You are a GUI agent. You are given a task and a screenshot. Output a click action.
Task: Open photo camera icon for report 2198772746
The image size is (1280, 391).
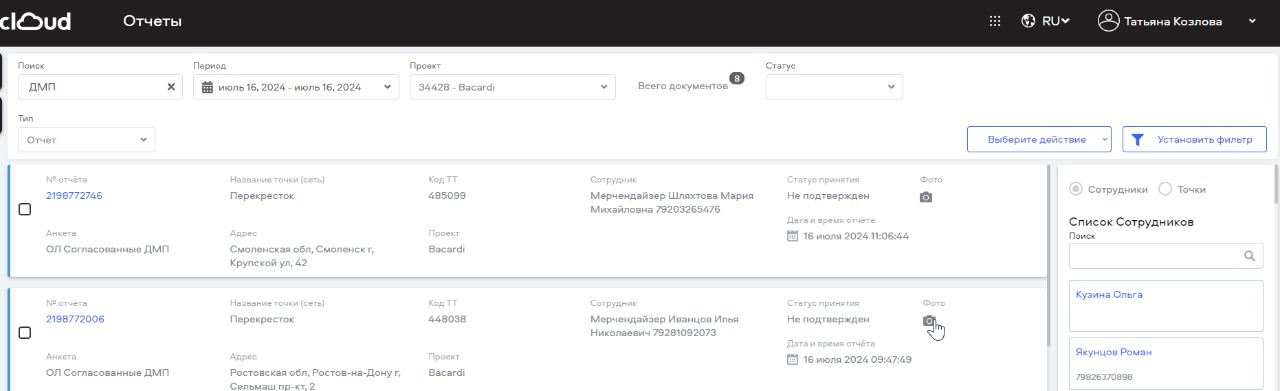[926, 197]
